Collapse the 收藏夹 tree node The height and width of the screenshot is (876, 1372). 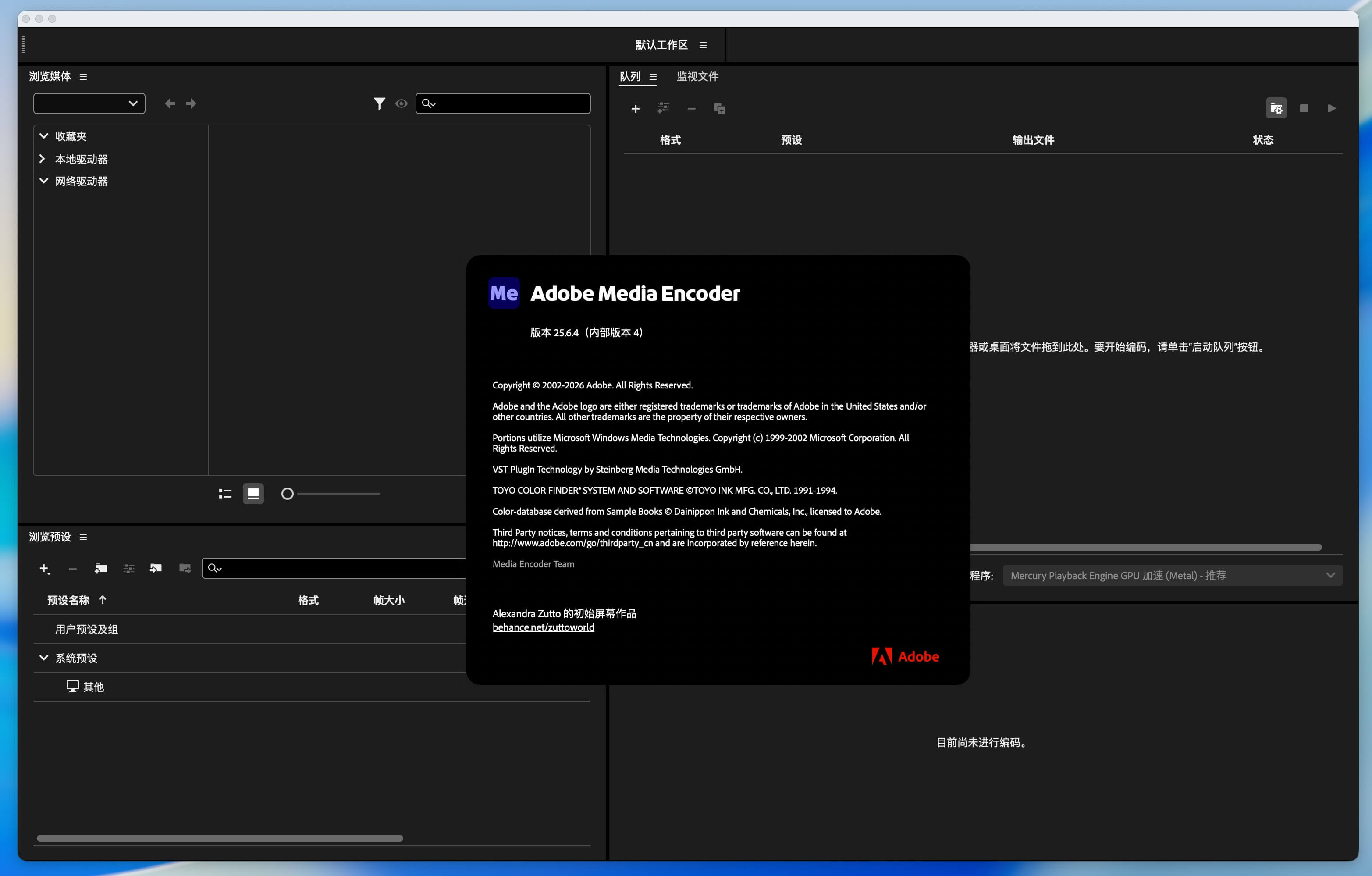[43, 136]
